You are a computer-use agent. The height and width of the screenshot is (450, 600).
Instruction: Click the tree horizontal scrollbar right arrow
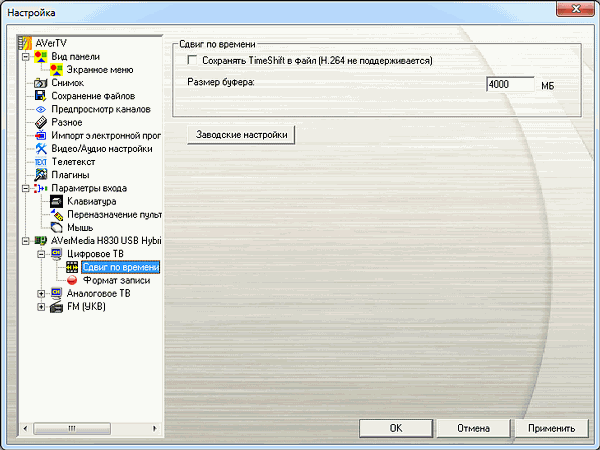point(155,428)
